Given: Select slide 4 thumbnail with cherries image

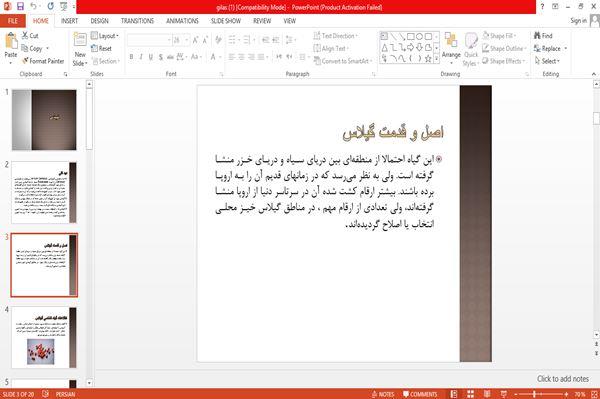Looking at the screenshot, I should click(x=44, y=337).
